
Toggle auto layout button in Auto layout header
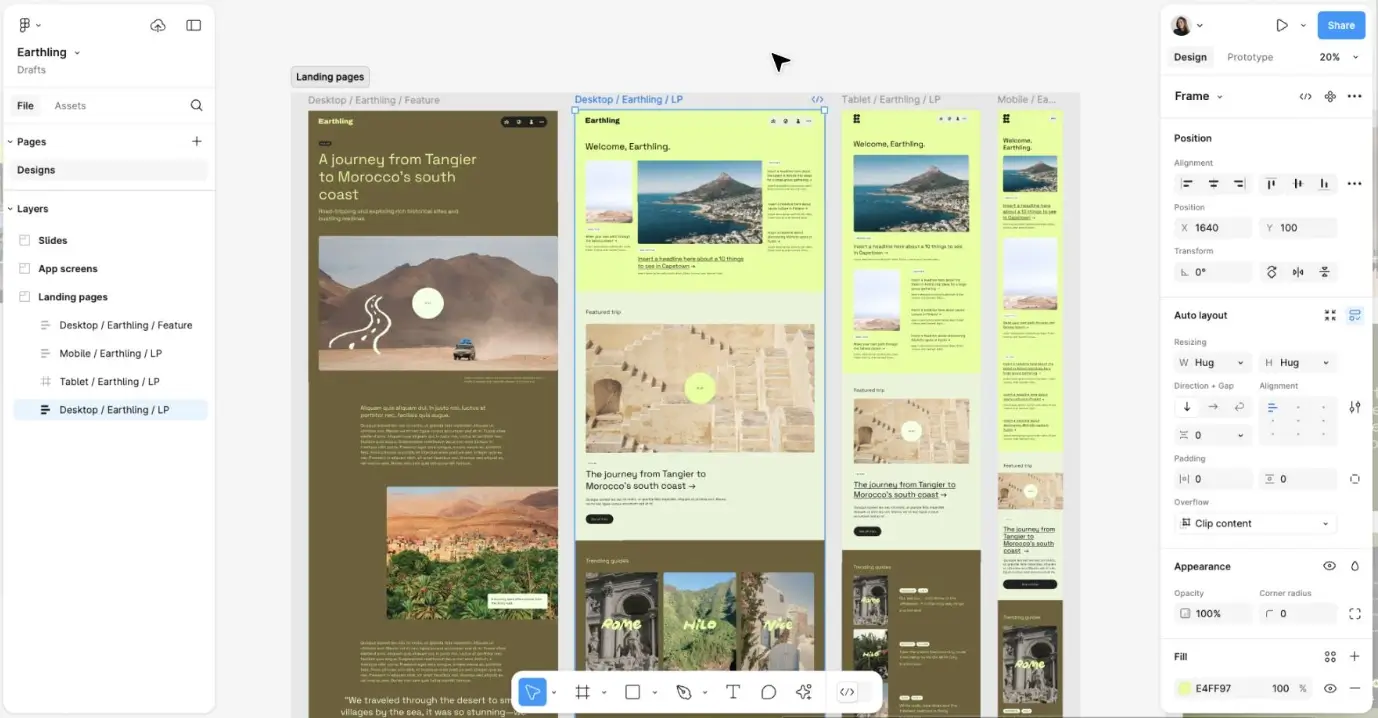pos(1355,315)
